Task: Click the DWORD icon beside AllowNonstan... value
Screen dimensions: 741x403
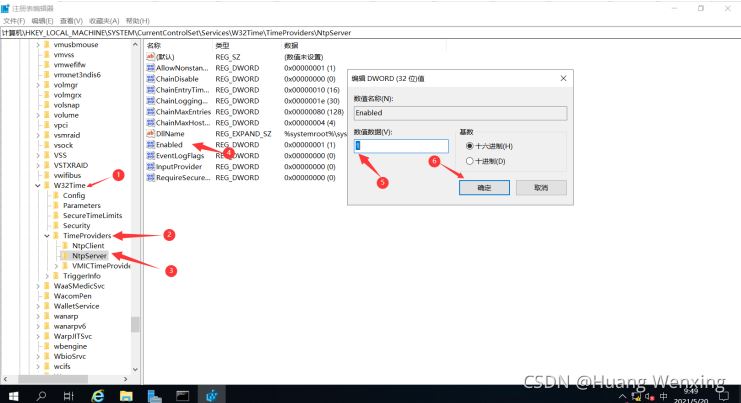Action: pyautogui.click(x=150, y=68)
